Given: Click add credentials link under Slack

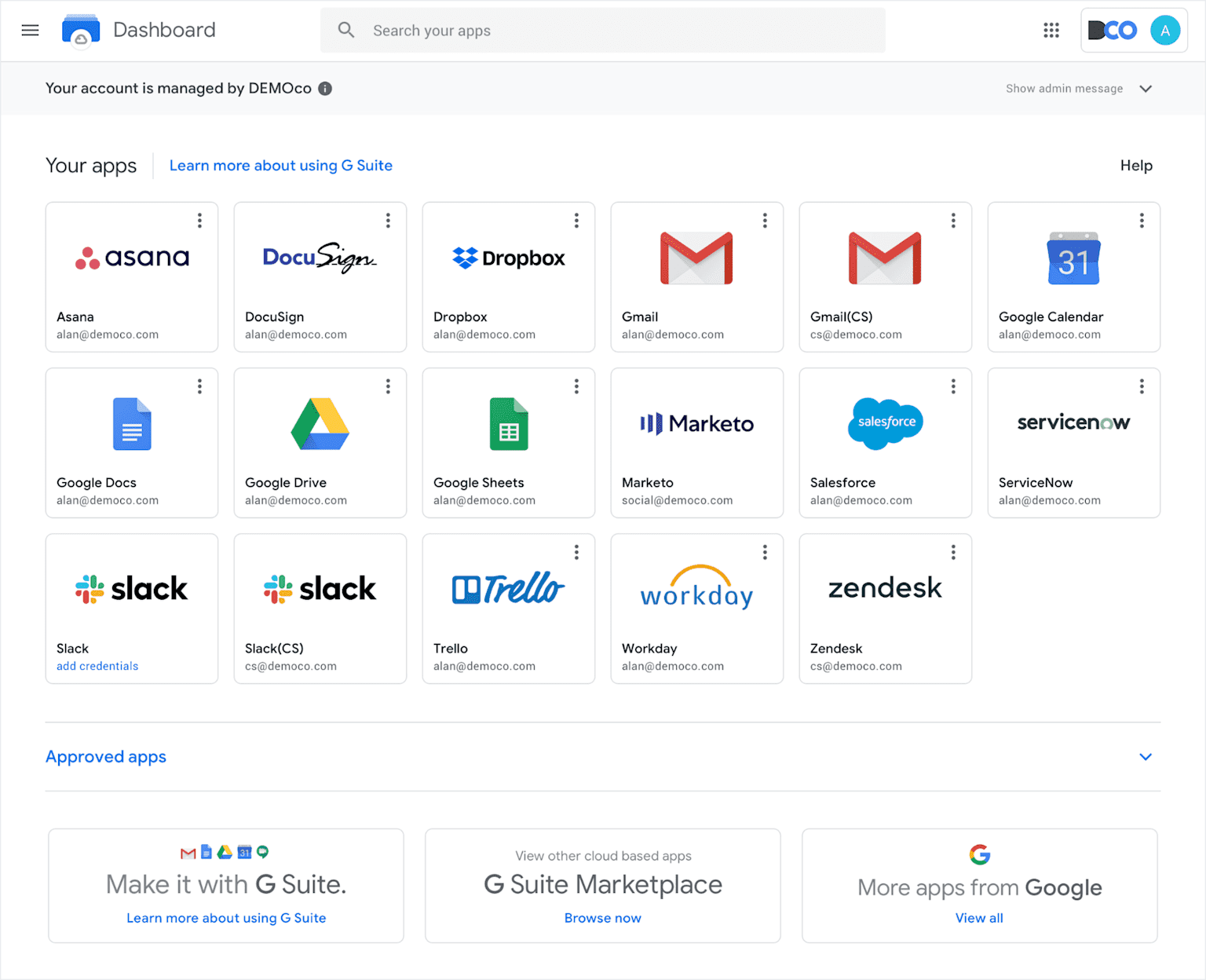Looking at the screenshot, I should tap(97, 666).
